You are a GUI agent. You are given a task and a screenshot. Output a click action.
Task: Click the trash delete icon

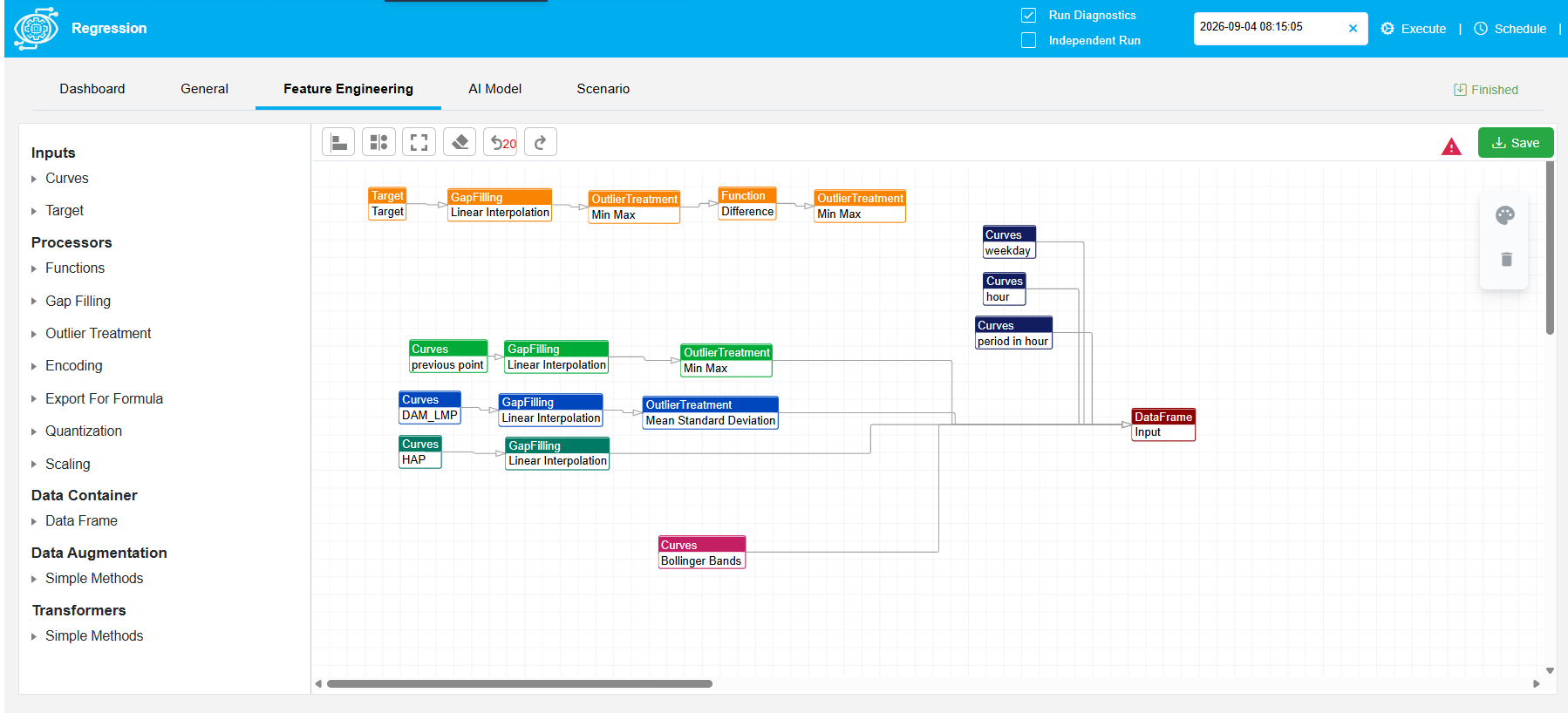click(x=1506, y=259)
